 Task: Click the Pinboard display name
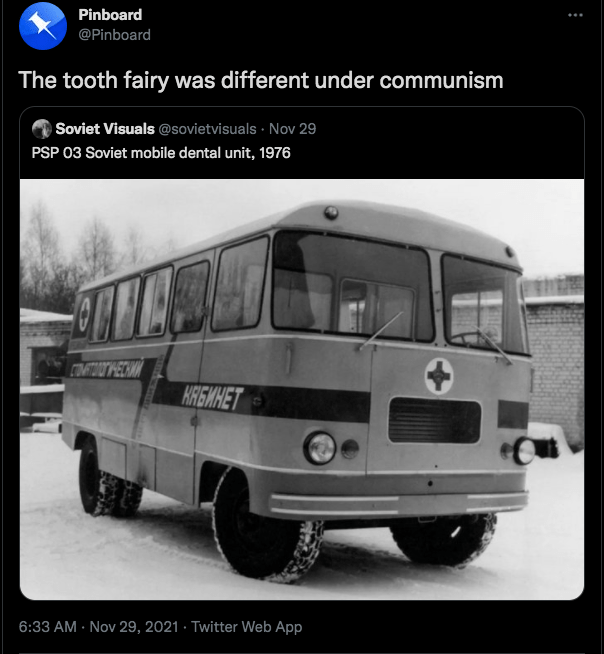(110, 15)
